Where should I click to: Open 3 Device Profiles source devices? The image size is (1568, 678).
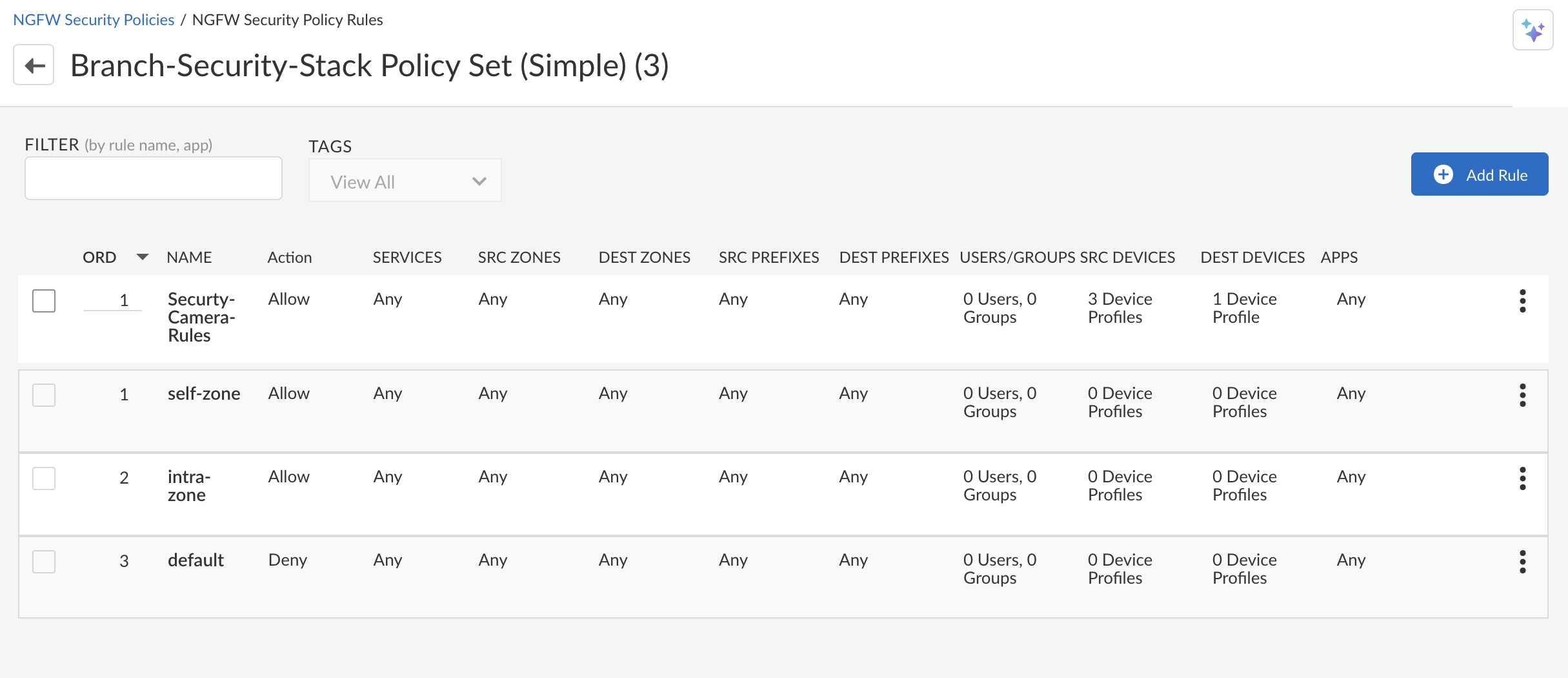click(x=1120, y=308)
